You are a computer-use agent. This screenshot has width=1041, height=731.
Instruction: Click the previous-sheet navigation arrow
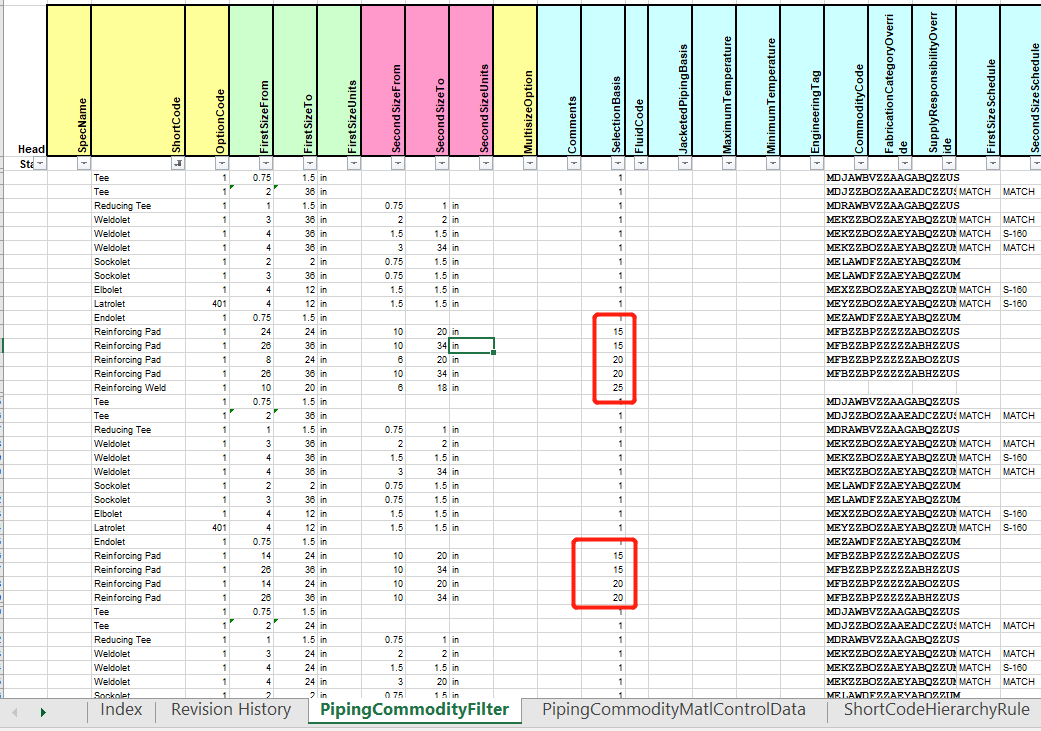(15, 712)
